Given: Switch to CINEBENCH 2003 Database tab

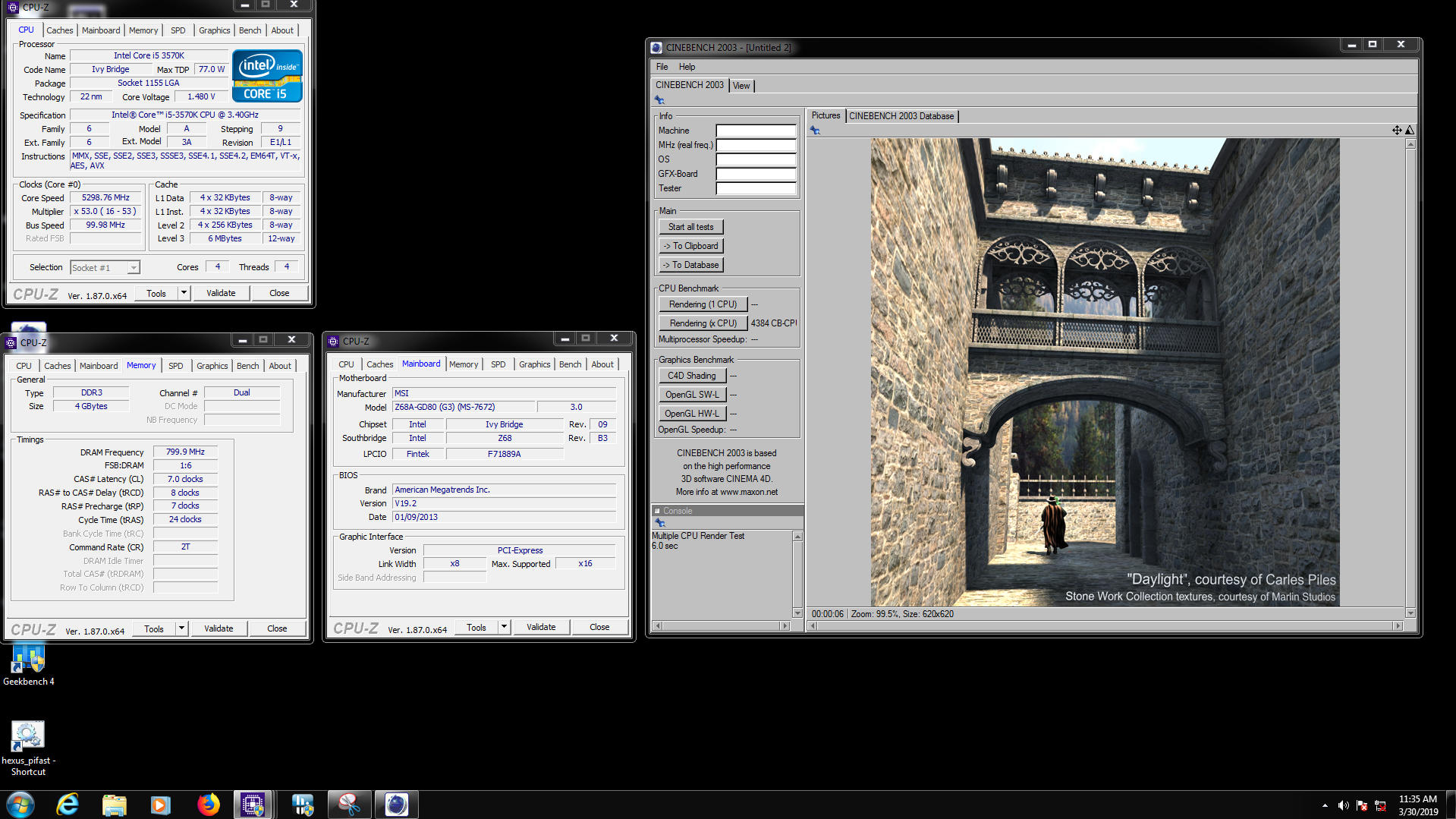Looking at the screenshot, I should pos(901,116).
